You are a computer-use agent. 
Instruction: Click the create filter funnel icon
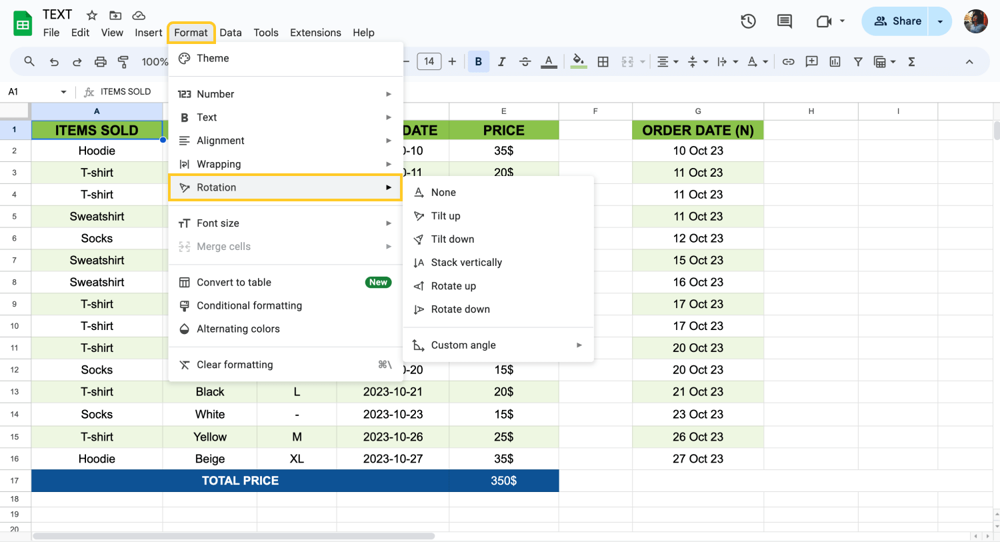click(858, 62)
